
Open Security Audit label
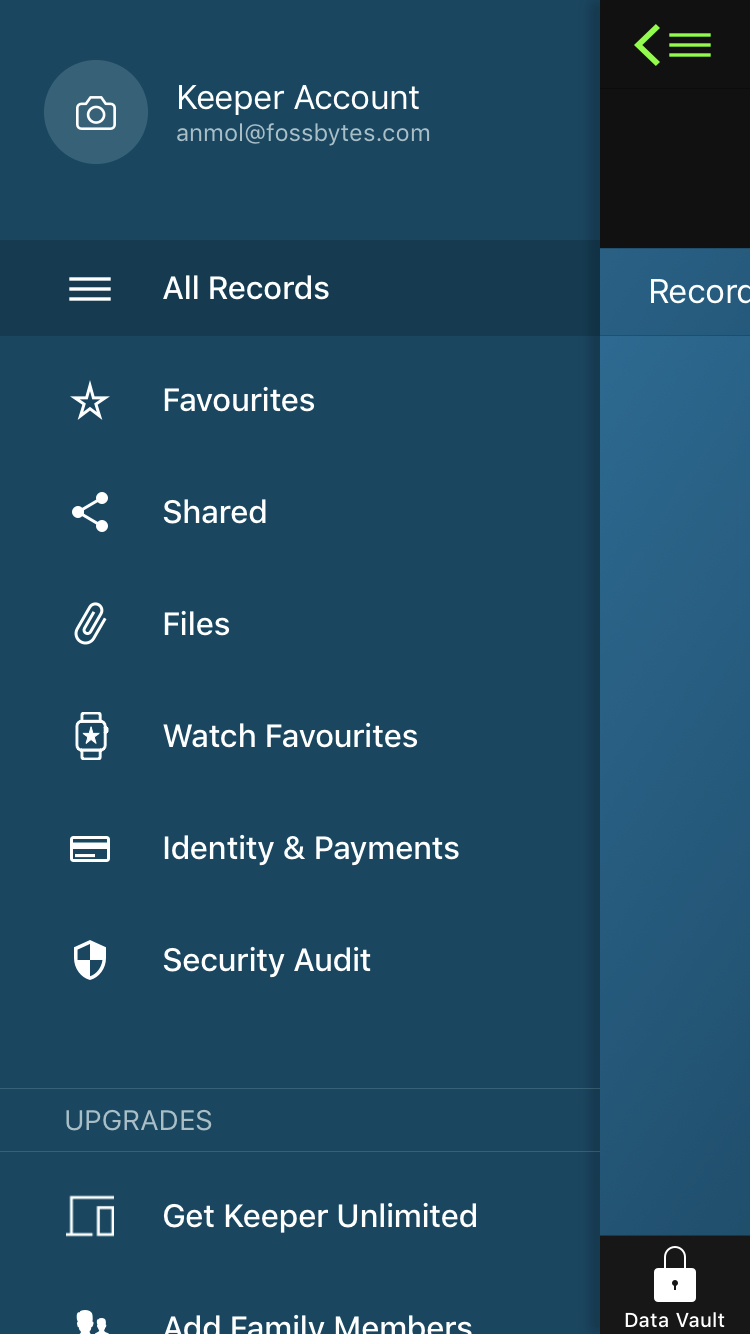[x=267, y=960]
